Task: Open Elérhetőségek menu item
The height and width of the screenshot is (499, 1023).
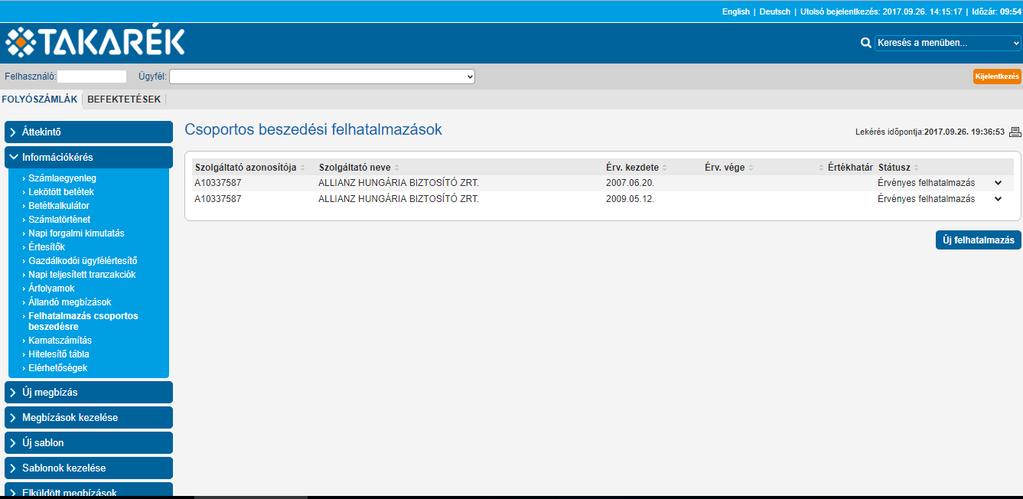Action: pos(58,368)
